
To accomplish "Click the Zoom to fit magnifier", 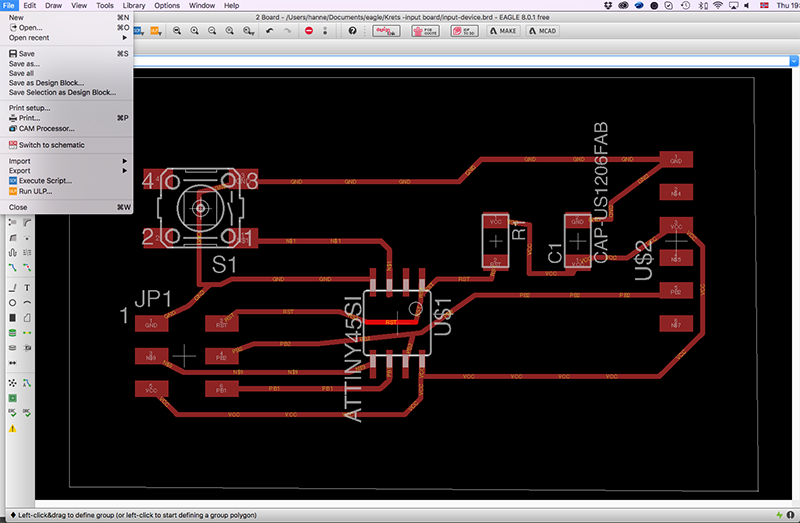I will [x=177, y=31].
